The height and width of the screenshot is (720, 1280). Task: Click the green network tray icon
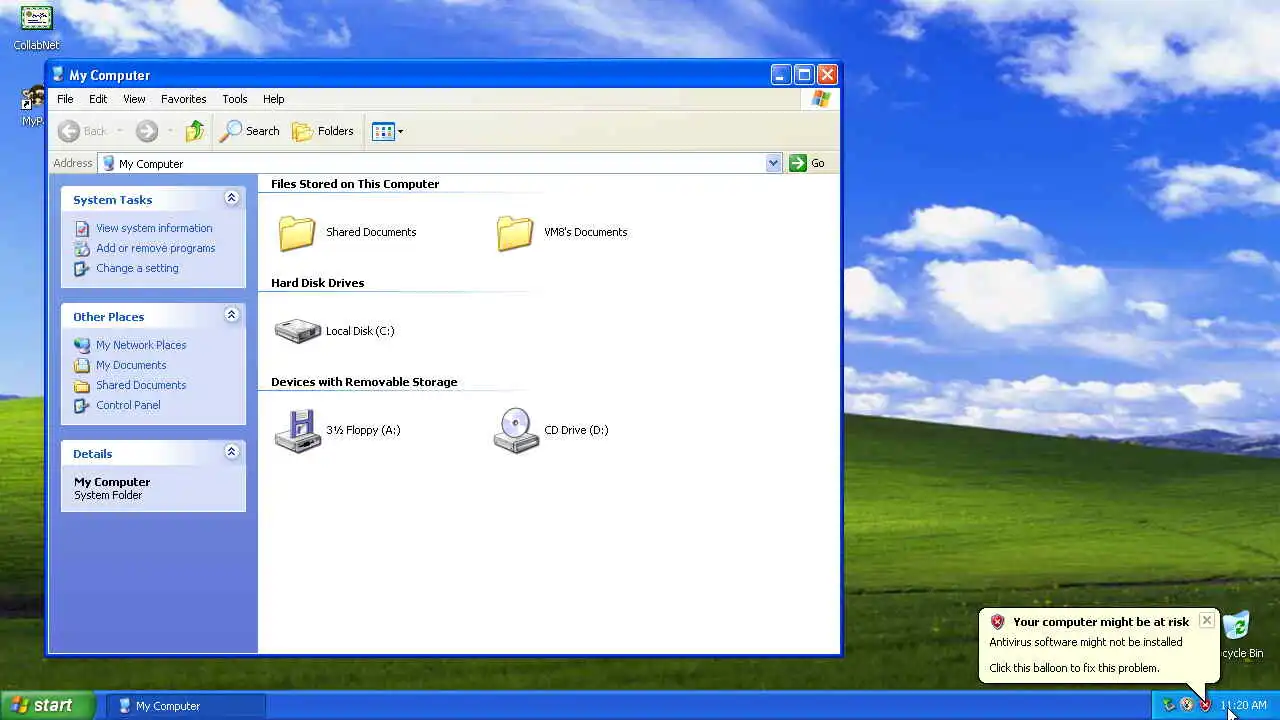1168,705
